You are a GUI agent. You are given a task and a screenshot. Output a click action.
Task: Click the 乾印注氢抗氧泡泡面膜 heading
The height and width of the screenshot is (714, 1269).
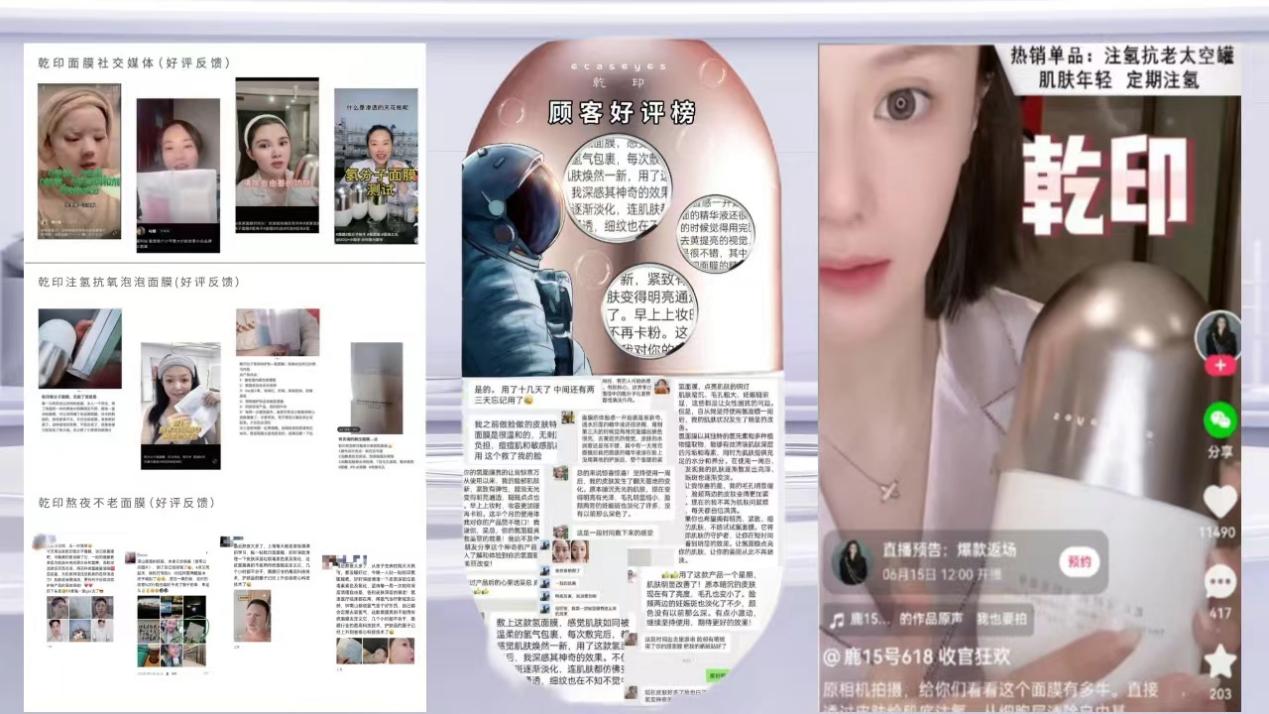[138, 282]
